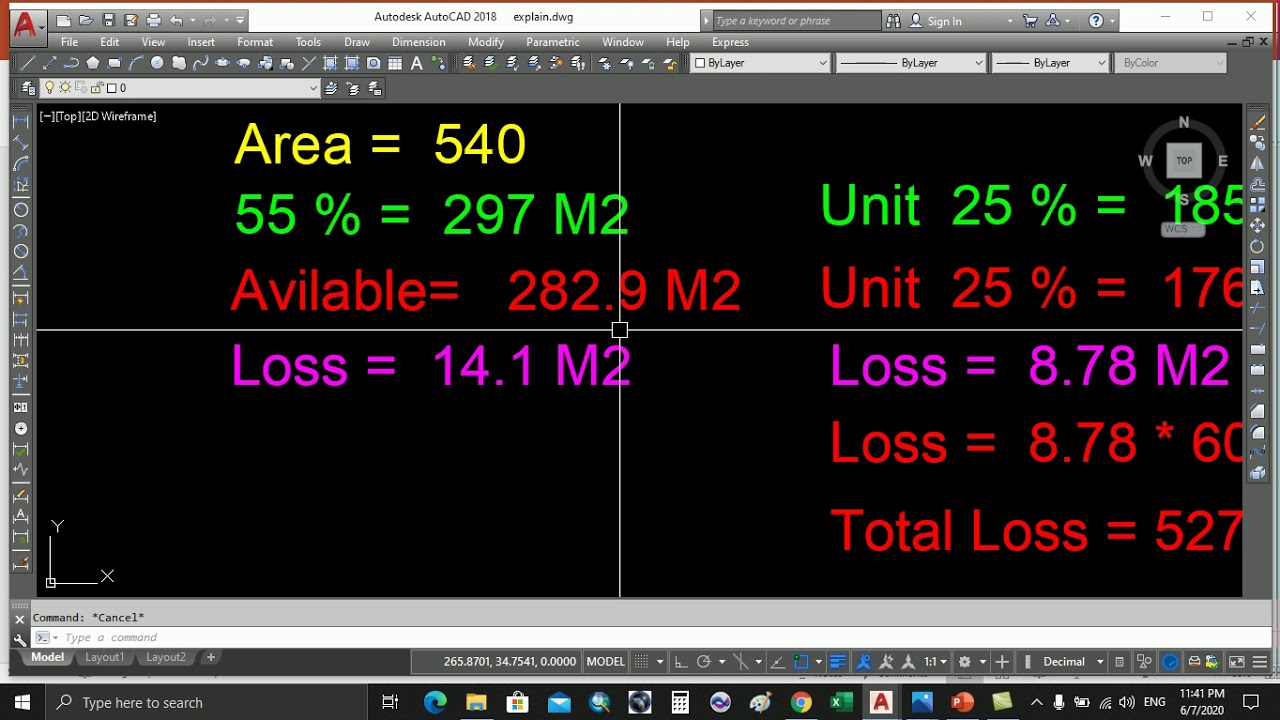The height and width of the screenshot is (720, 1280).
Task: Select the Circle draw tool
Action: coord(157,63)
